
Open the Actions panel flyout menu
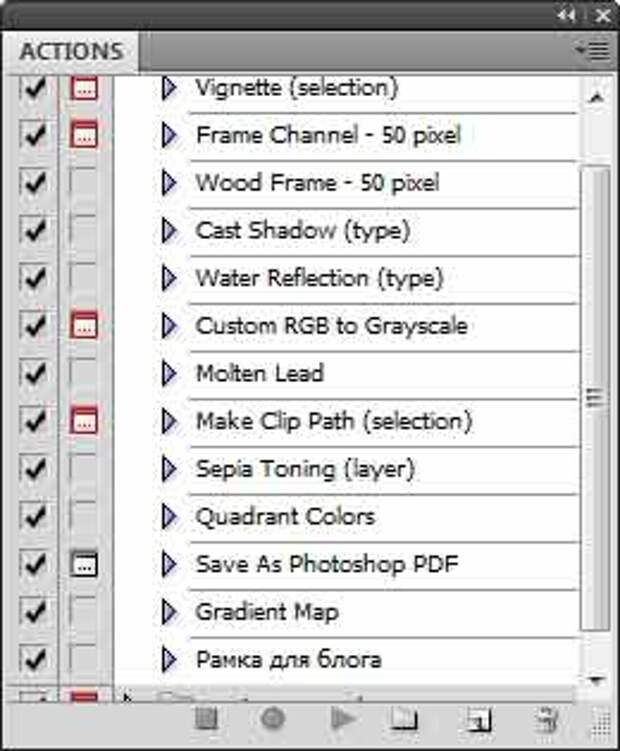pos(593,49)
